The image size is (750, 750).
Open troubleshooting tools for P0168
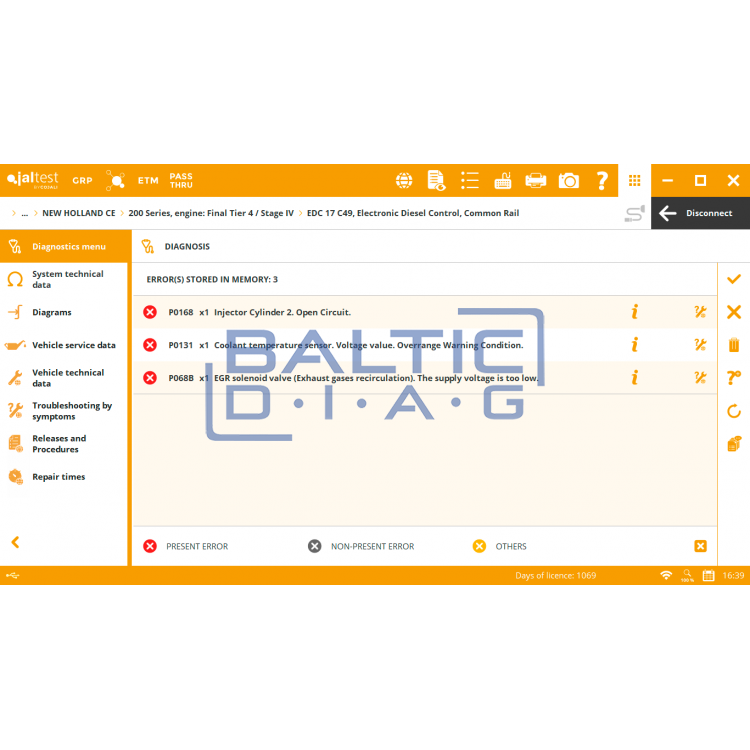pyautogui.click(x=700, y=312)
